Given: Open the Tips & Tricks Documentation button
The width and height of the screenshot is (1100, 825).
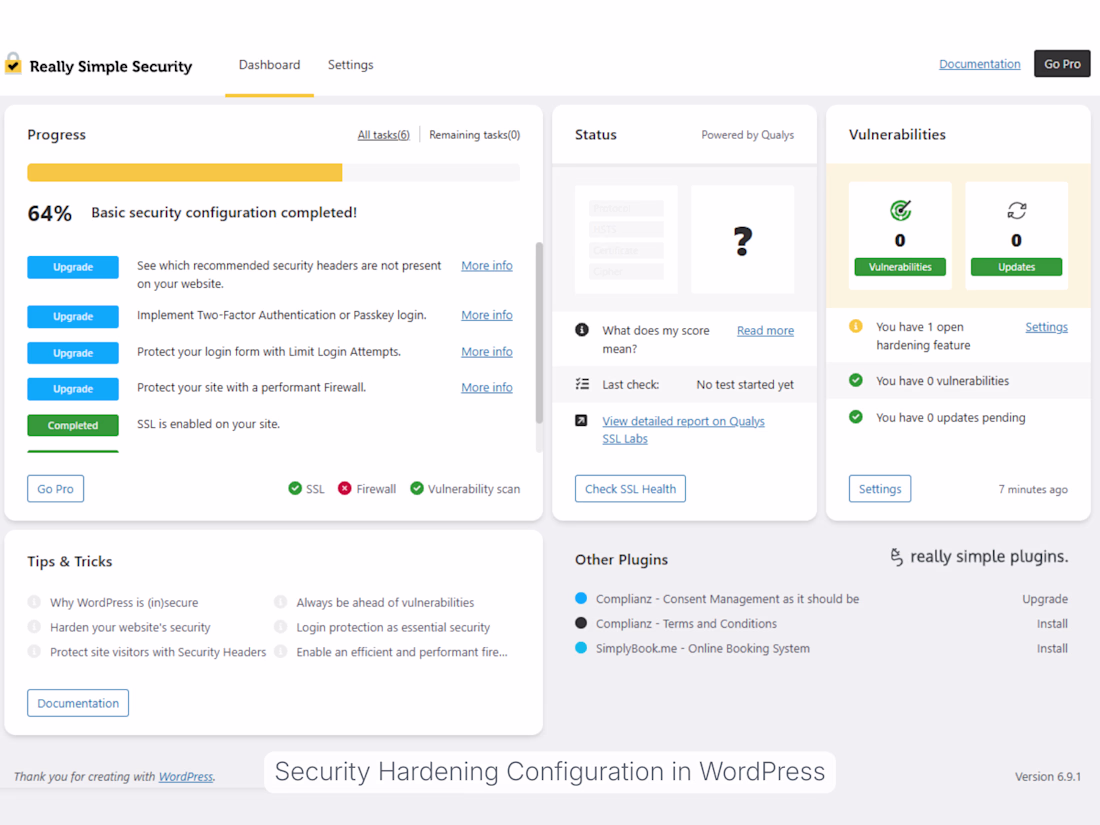Looking at the screenshot, I should pyautogui.click(x=78, y=703).
